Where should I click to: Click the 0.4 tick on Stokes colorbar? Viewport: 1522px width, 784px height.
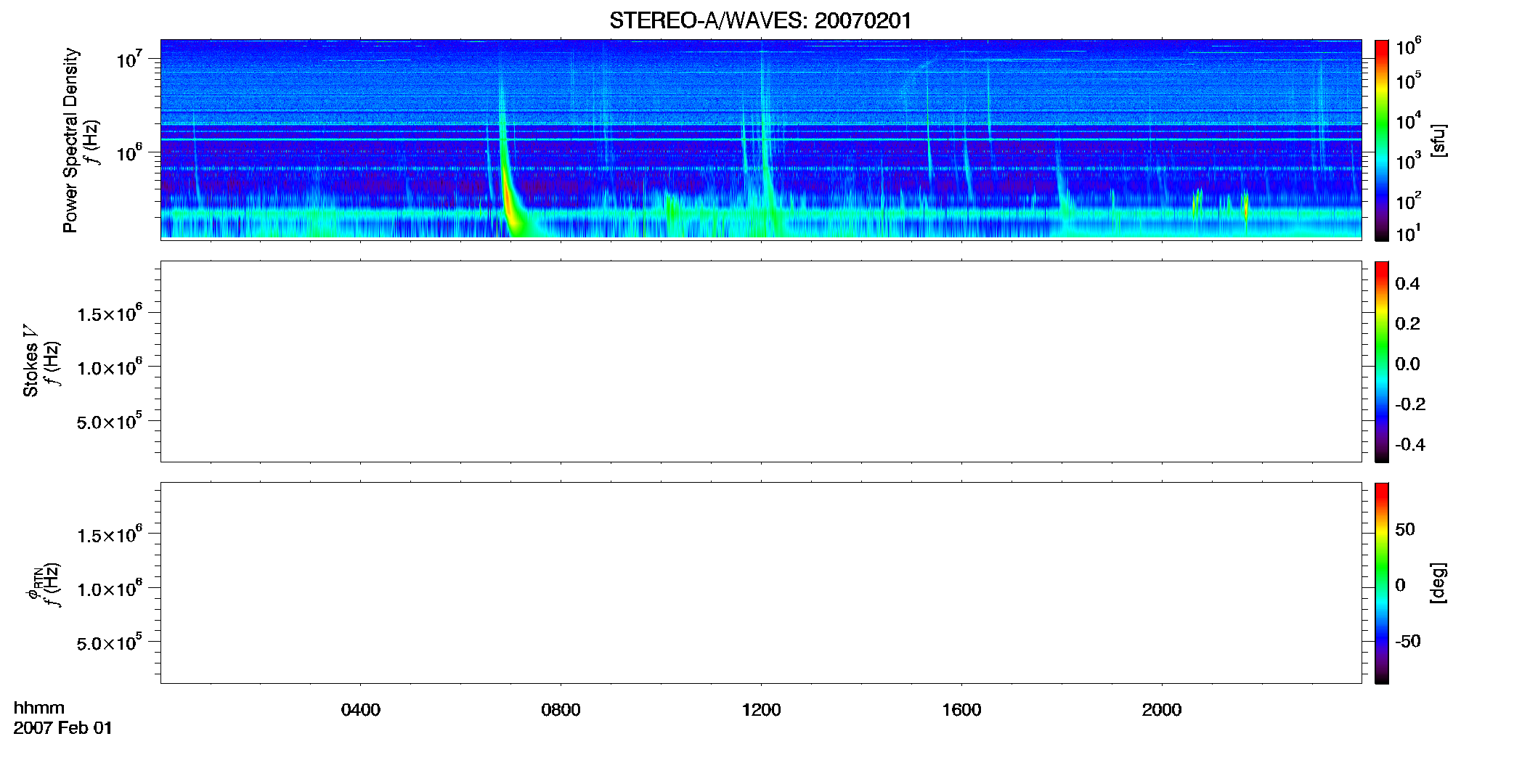(x=1407, y=283)
